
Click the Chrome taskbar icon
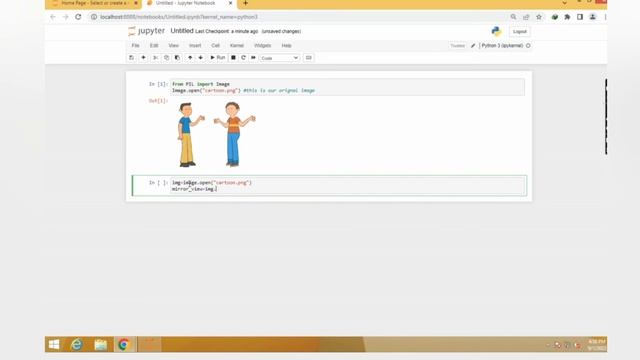pos(124,344)
